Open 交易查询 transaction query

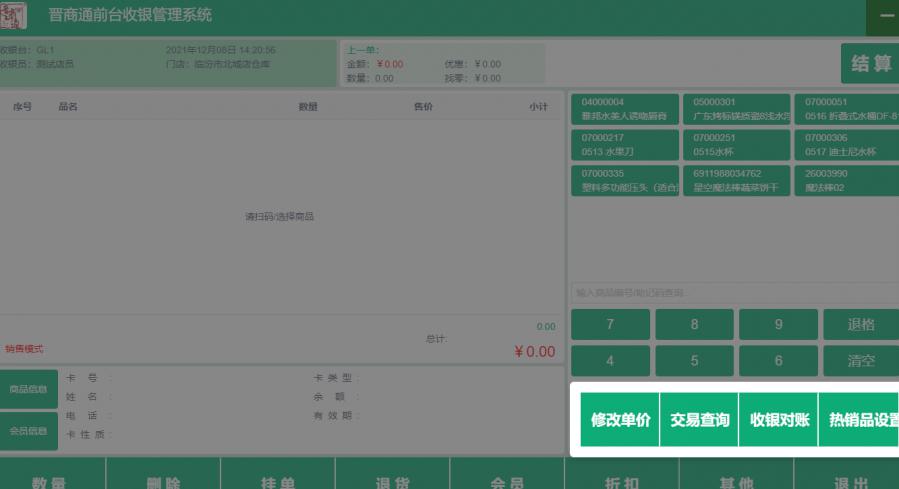pyautogui.click(x=699, y=420)
